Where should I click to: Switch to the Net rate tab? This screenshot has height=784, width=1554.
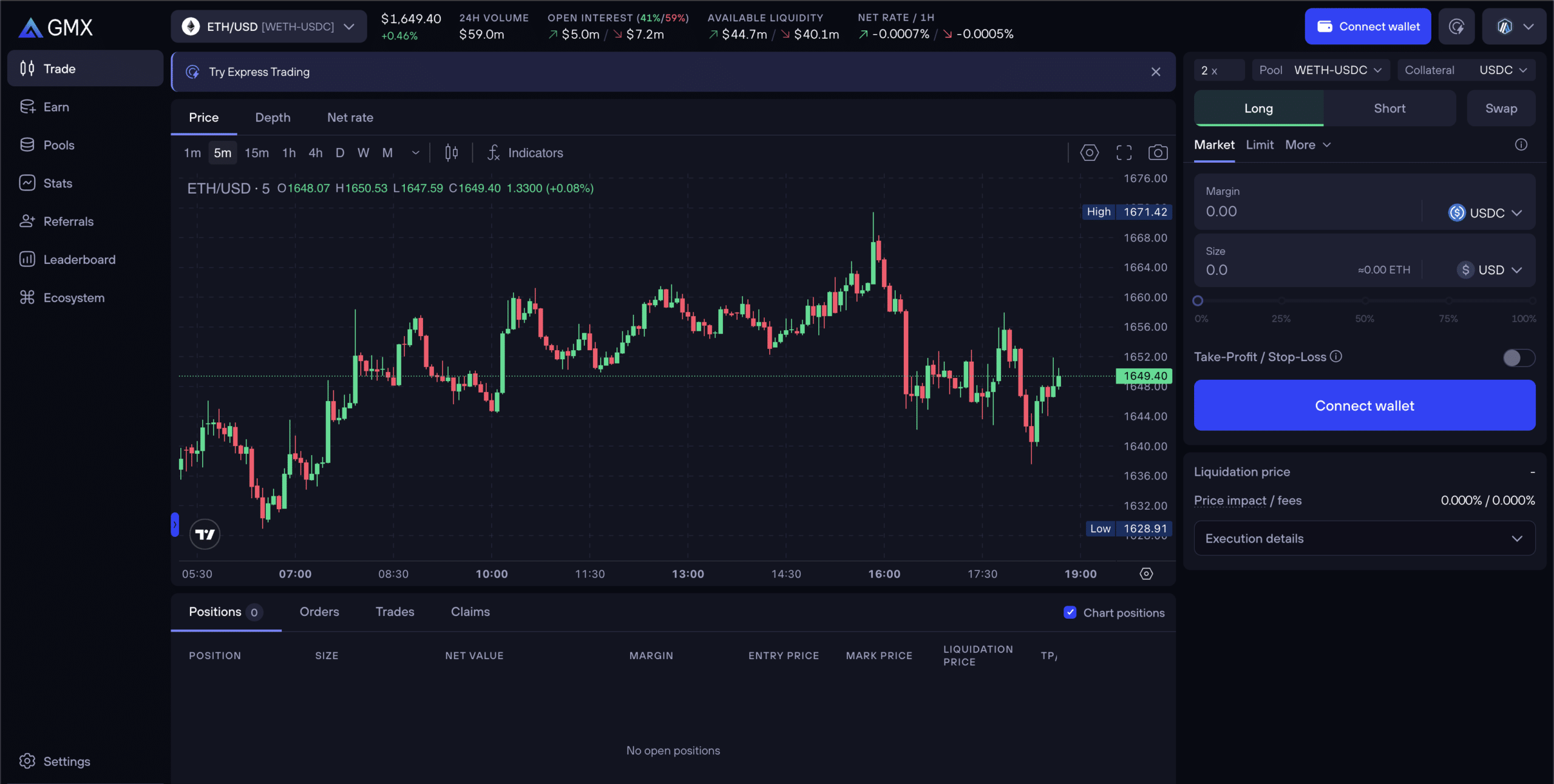(x=350, y=118)
